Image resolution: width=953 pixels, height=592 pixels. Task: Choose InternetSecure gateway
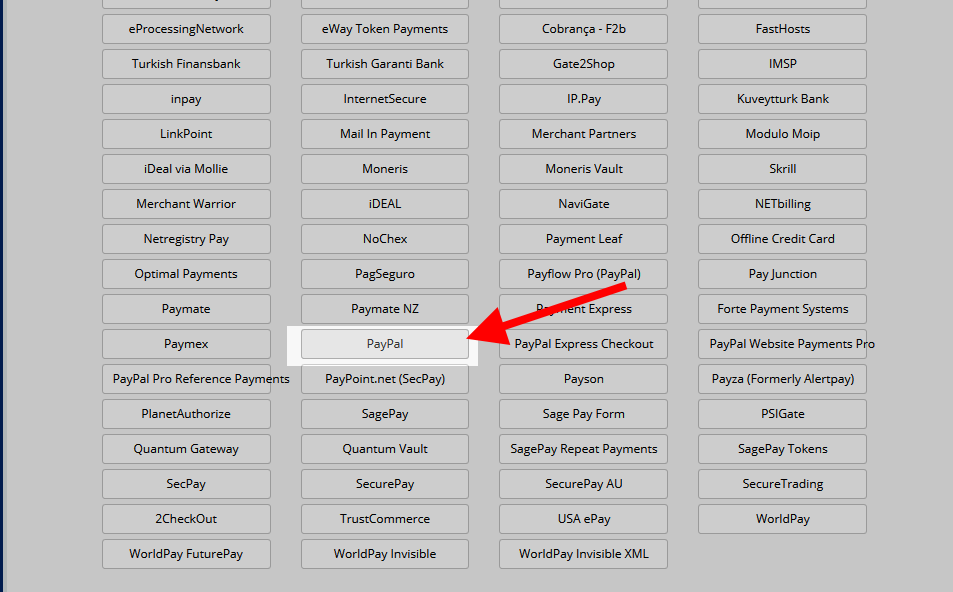point(385,99)
